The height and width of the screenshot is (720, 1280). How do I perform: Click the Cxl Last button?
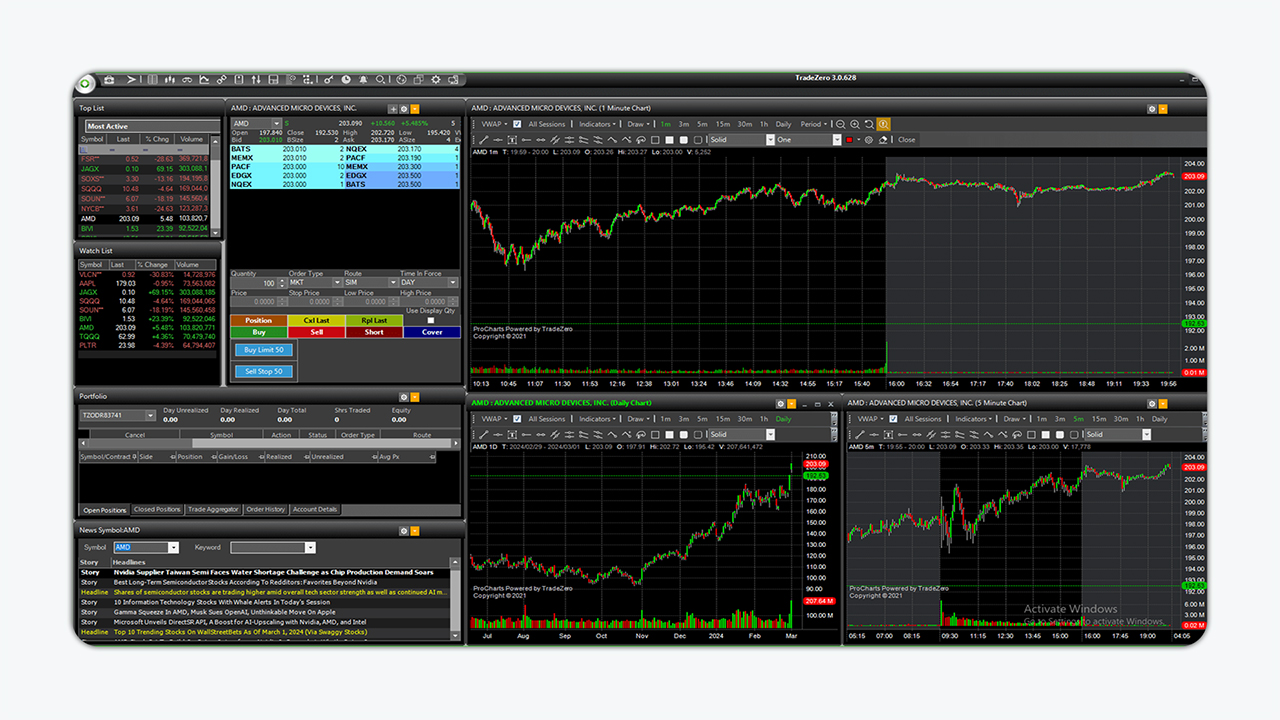[317, 320]
